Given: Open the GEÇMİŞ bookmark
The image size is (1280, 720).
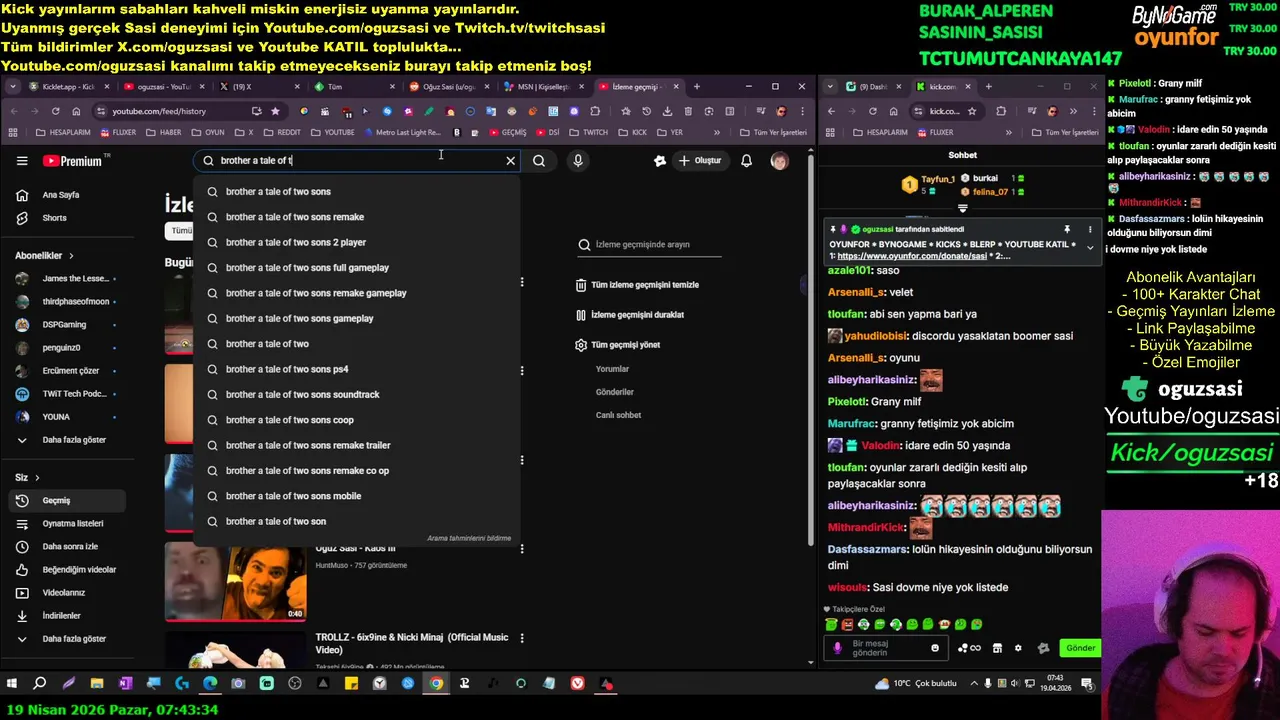Looking at the screenshot, I should [507, 132].
